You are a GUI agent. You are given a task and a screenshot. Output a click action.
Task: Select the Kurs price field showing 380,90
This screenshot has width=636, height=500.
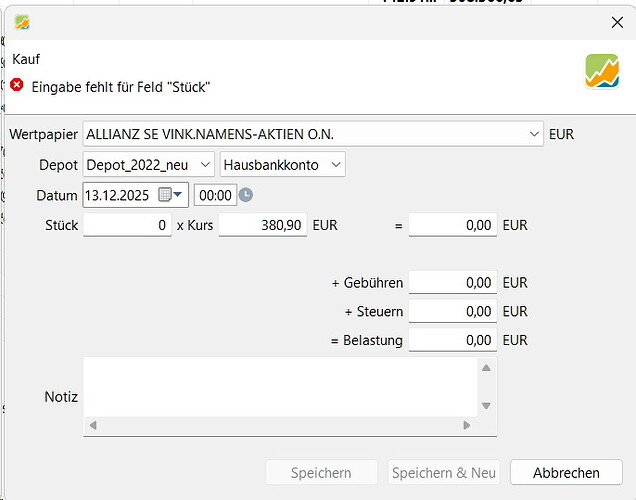[262, 226]
